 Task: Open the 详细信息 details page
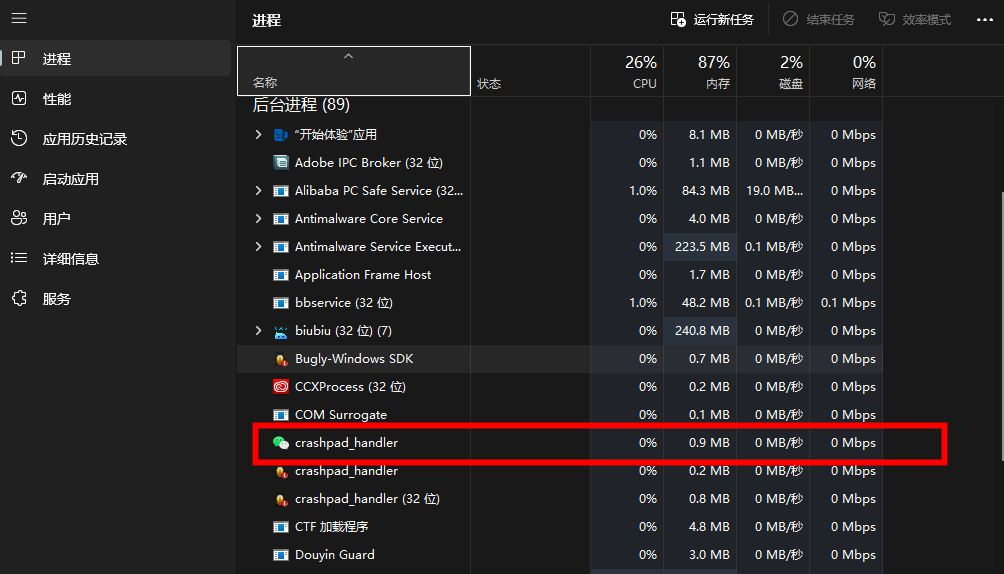click(70, 259)
